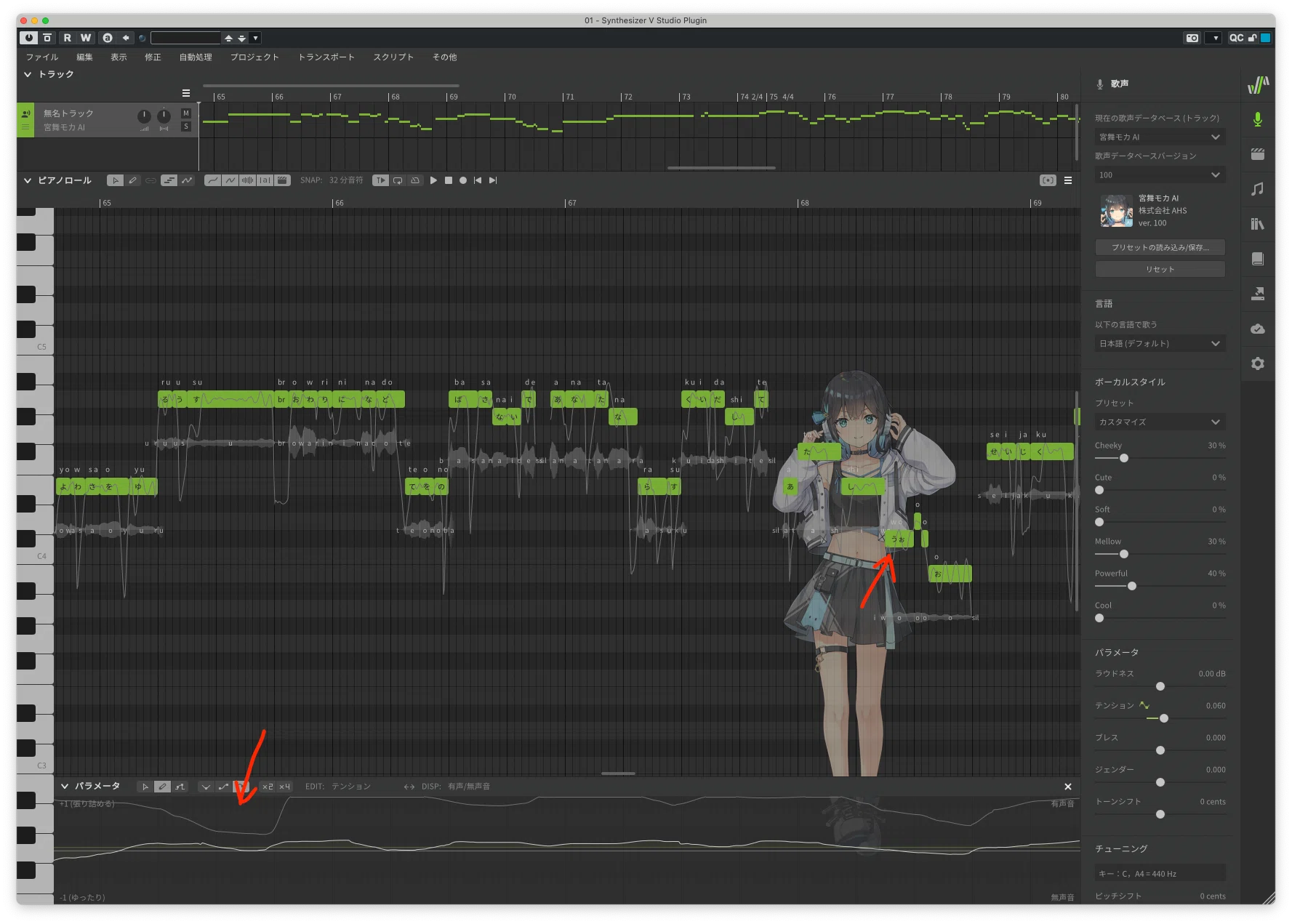Open the スクリプト menu

click(x=393, y=57)
